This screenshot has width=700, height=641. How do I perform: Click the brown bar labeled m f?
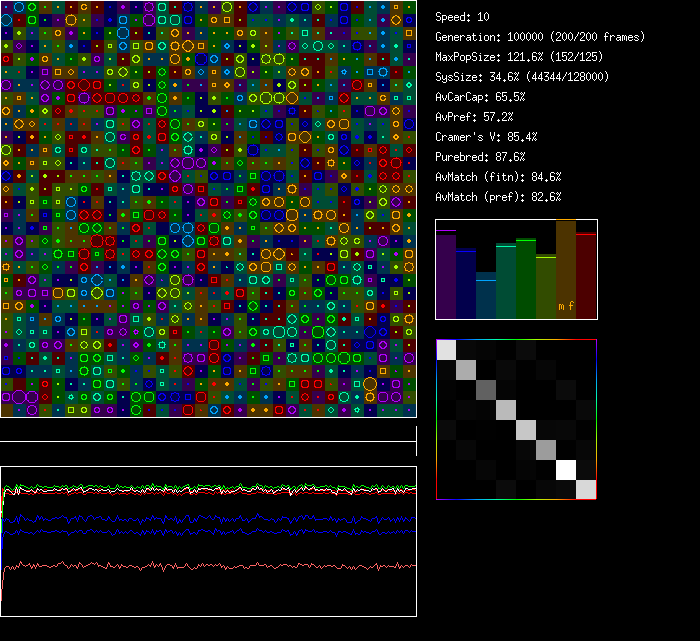tap(566, 270)
